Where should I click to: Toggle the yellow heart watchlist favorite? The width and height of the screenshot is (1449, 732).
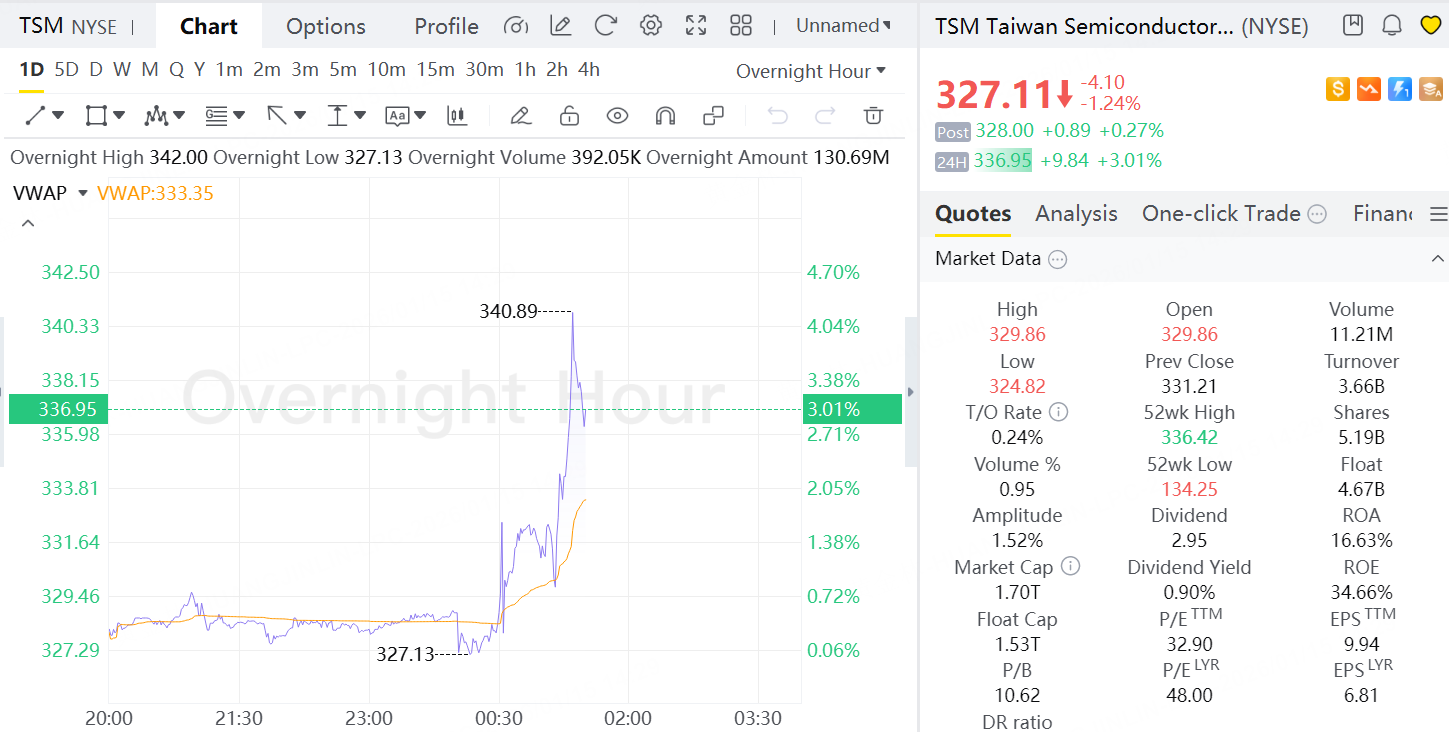(x=1430, y=26)
